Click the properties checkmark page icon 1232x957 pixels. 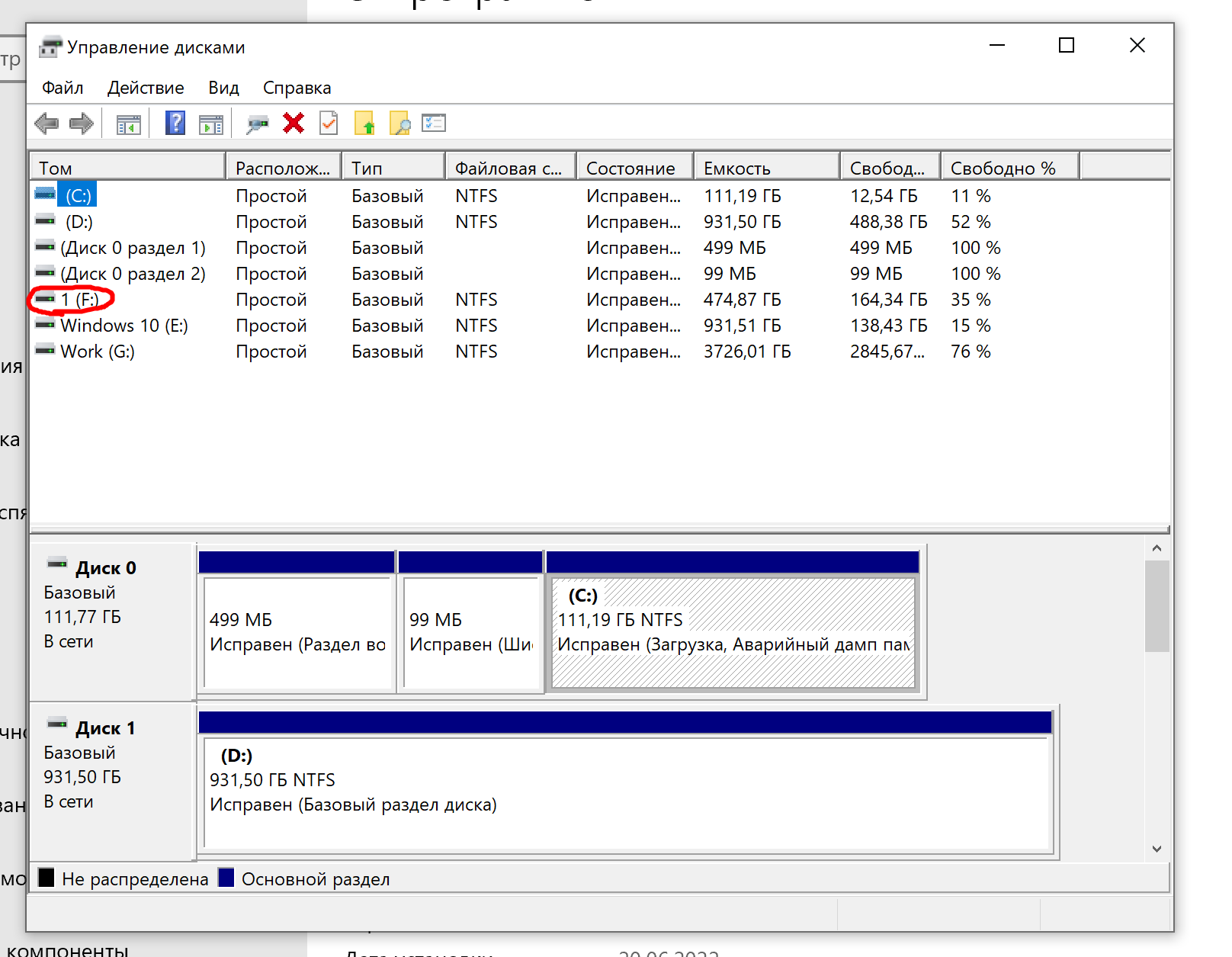point(329,123)
